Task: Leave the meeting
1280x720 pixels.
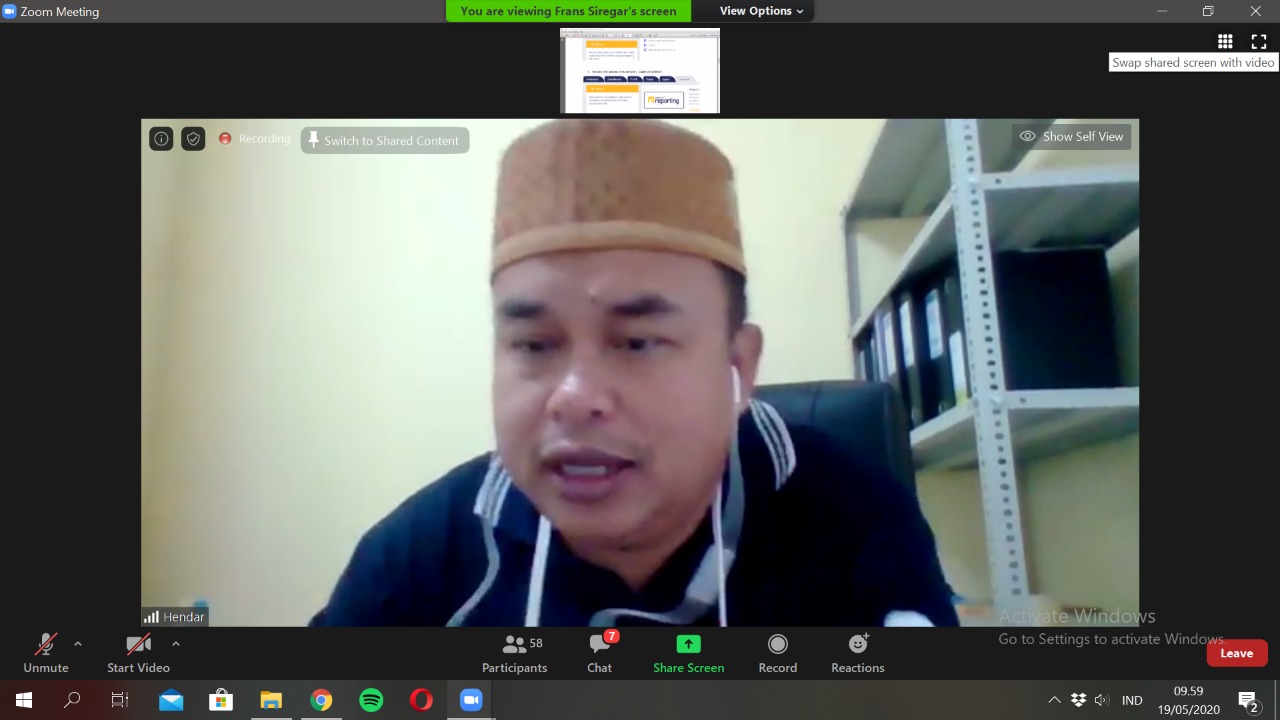Action: [x=1236, y=653]
